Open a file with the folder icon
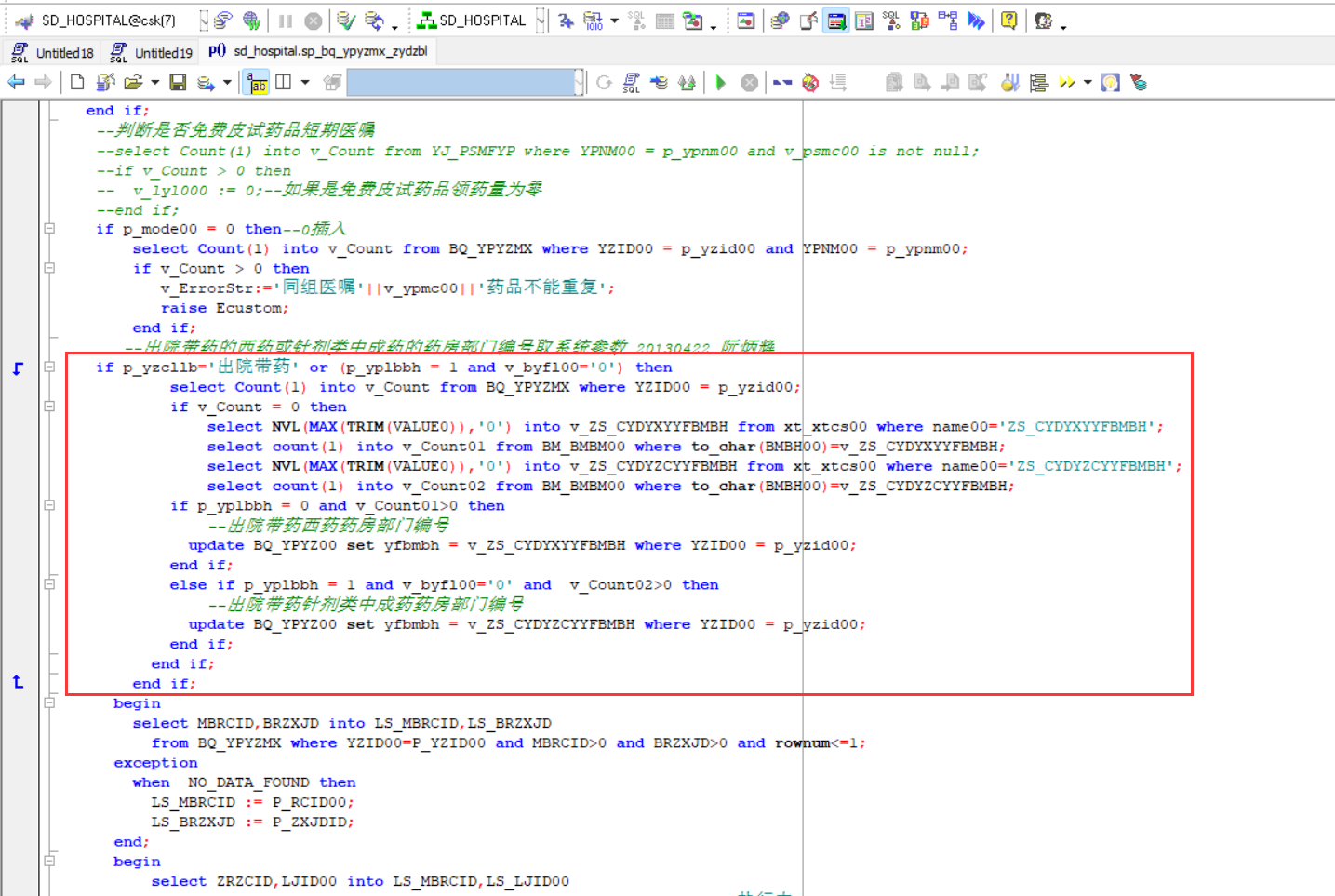Viewport: 1335px width, 896px height. 133,83
